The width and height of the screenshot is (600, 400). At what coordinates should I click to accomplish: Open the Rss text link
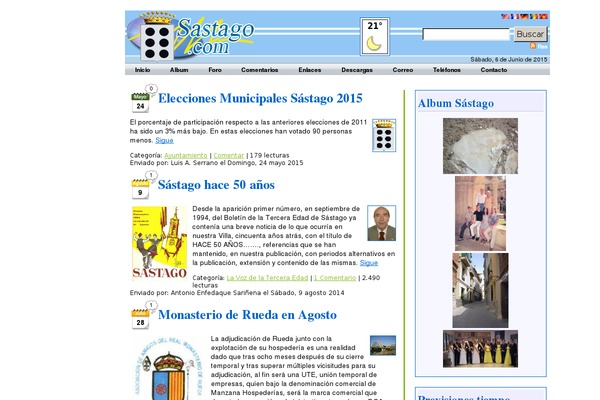point(542,46)
